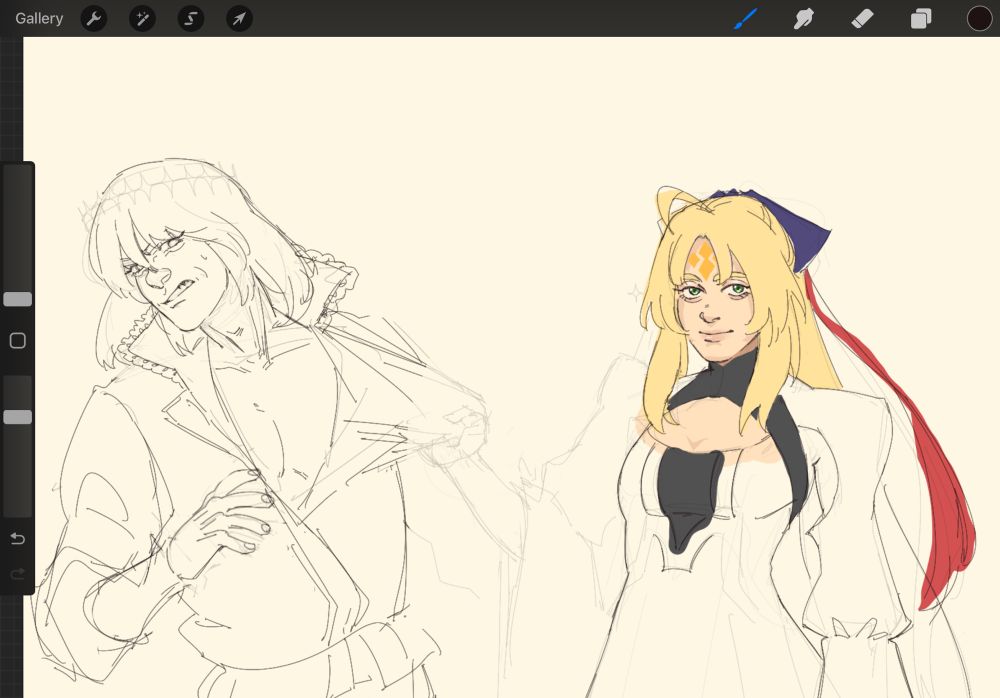Viewport: 1000px width, 698px height.
Task: Tap the square Modify button on sidebar
Action: 18,341
